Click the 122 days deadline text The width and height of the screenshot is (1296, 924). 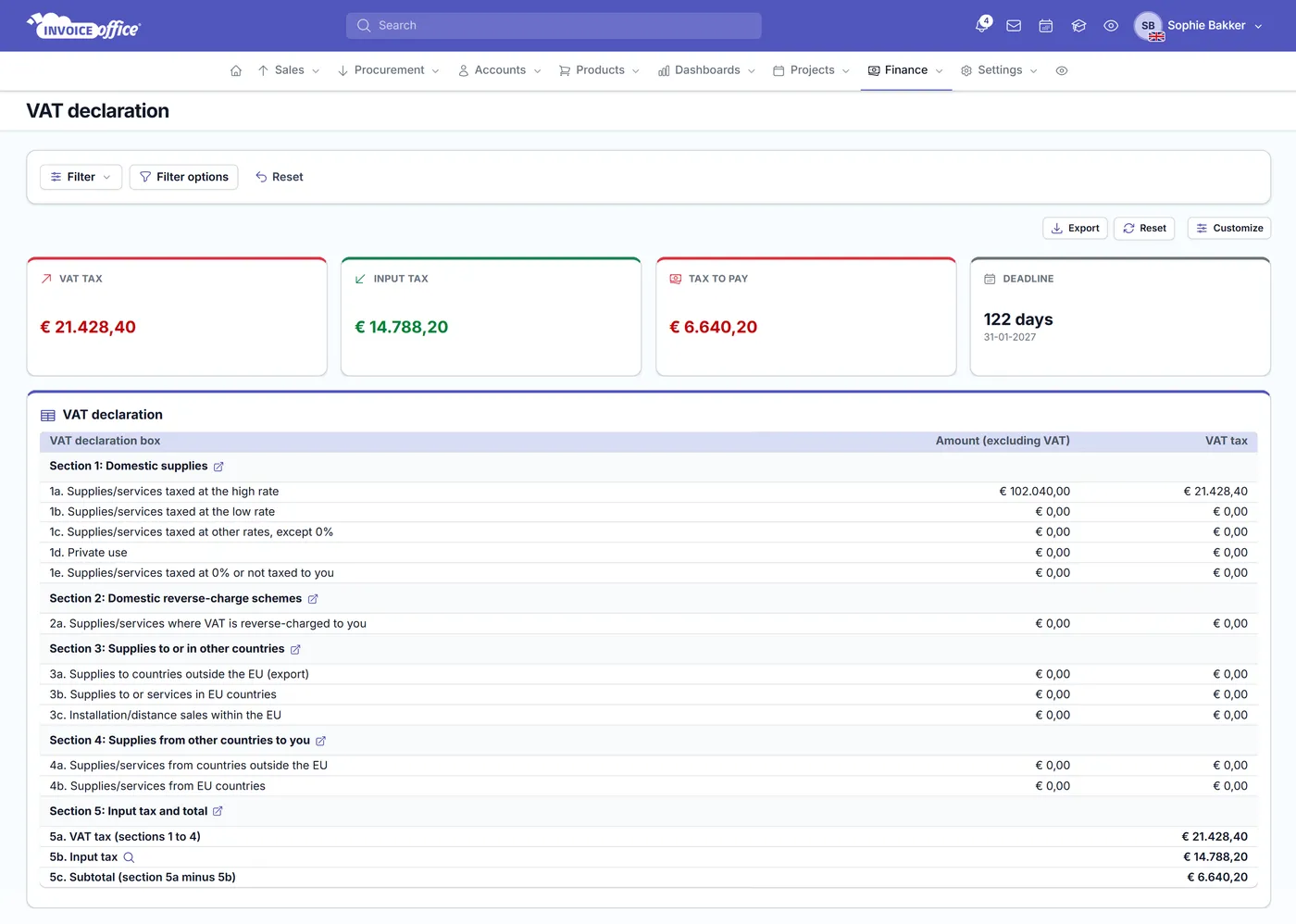pos(1018,319)
